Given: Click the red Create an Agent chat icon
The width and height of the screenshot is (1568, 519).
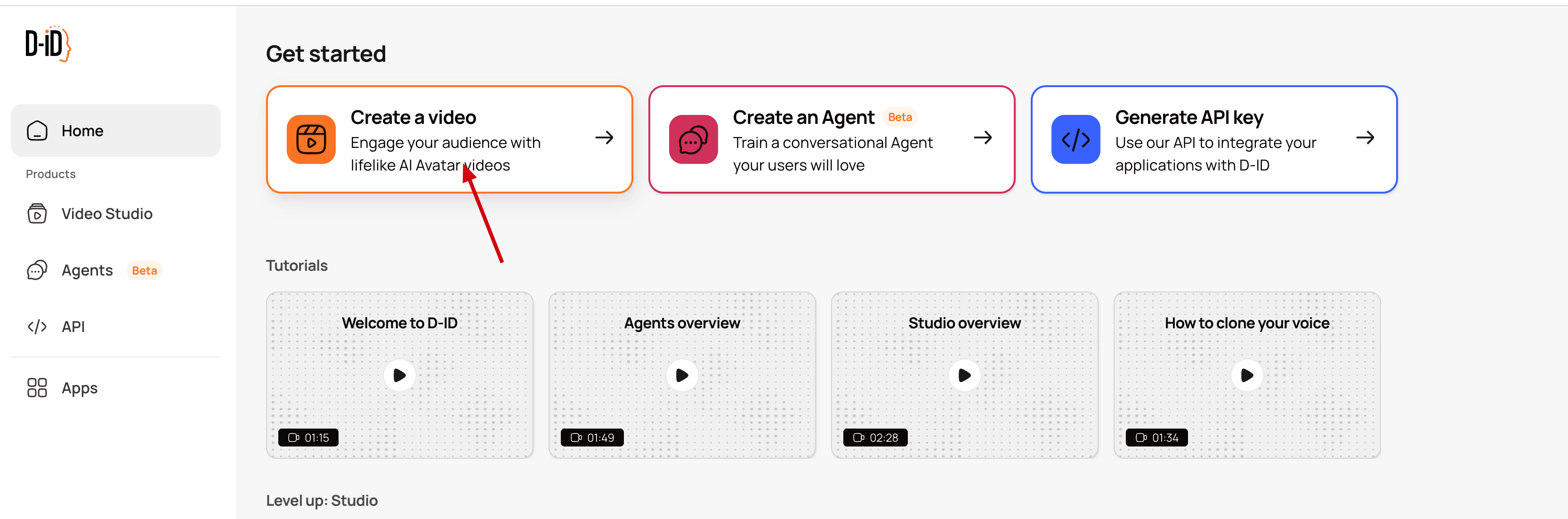Looking at the screenshot, I should pos(693,139).
